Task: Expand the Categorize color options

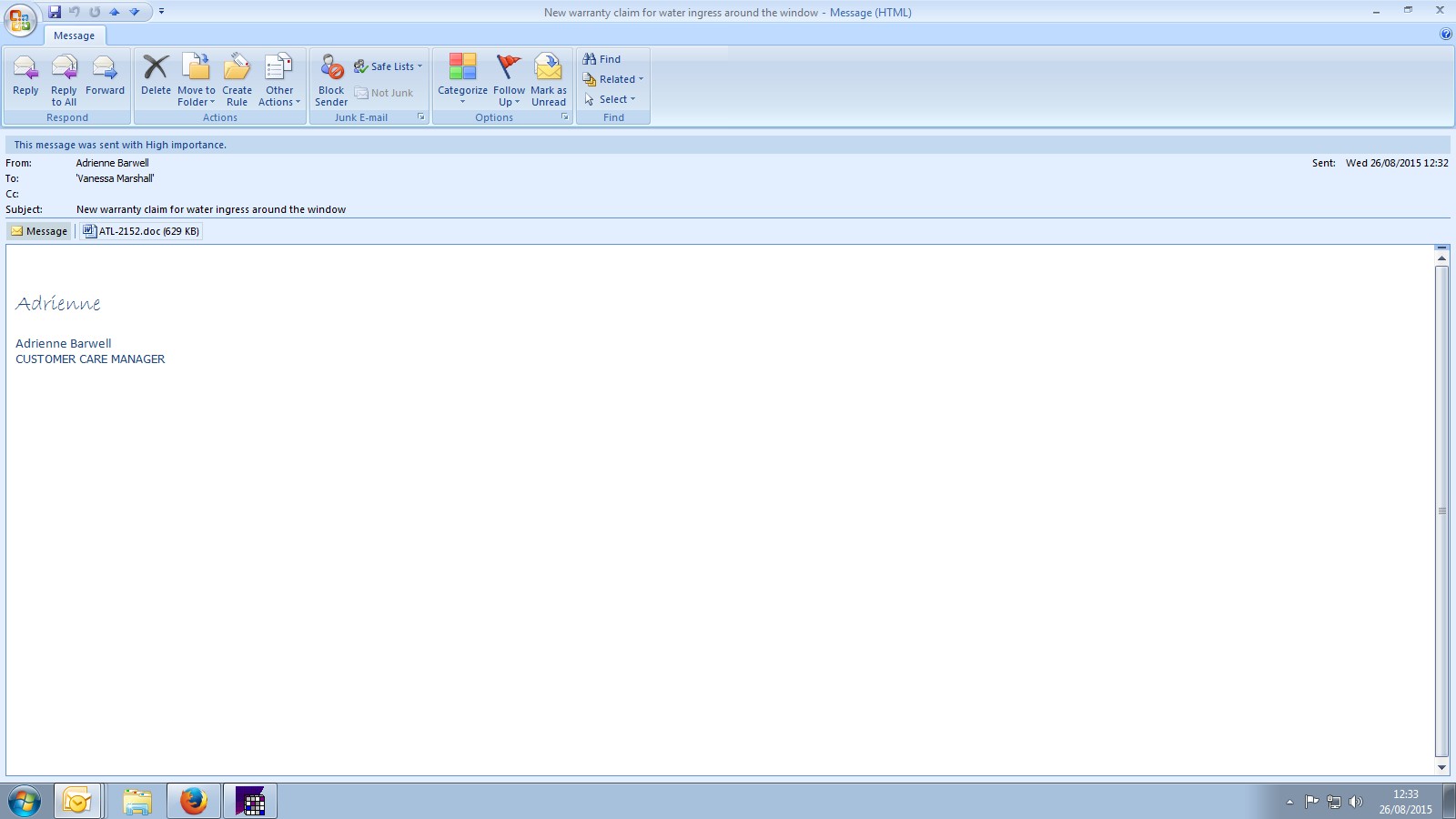Action: [462, 80]
